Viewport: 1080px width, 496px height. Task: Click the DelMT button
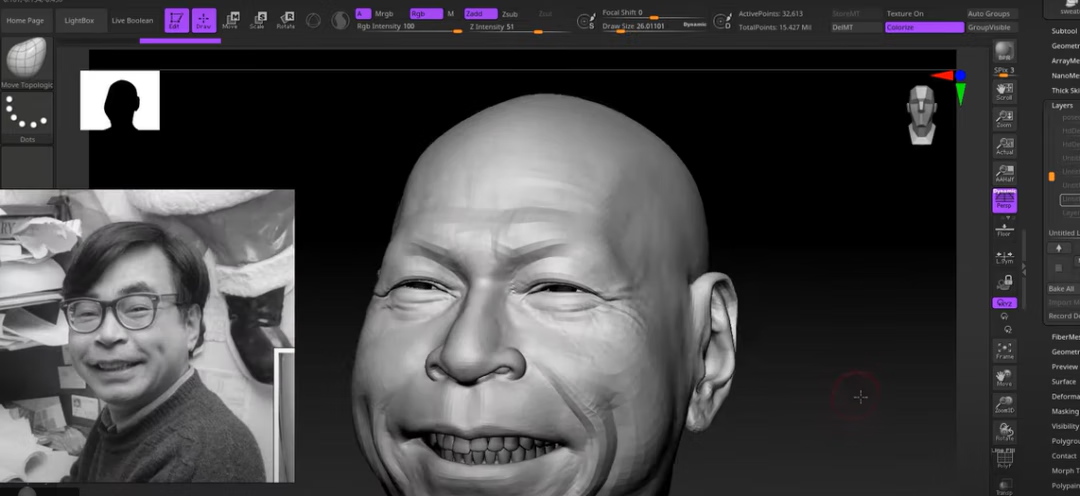pos(856,28)
